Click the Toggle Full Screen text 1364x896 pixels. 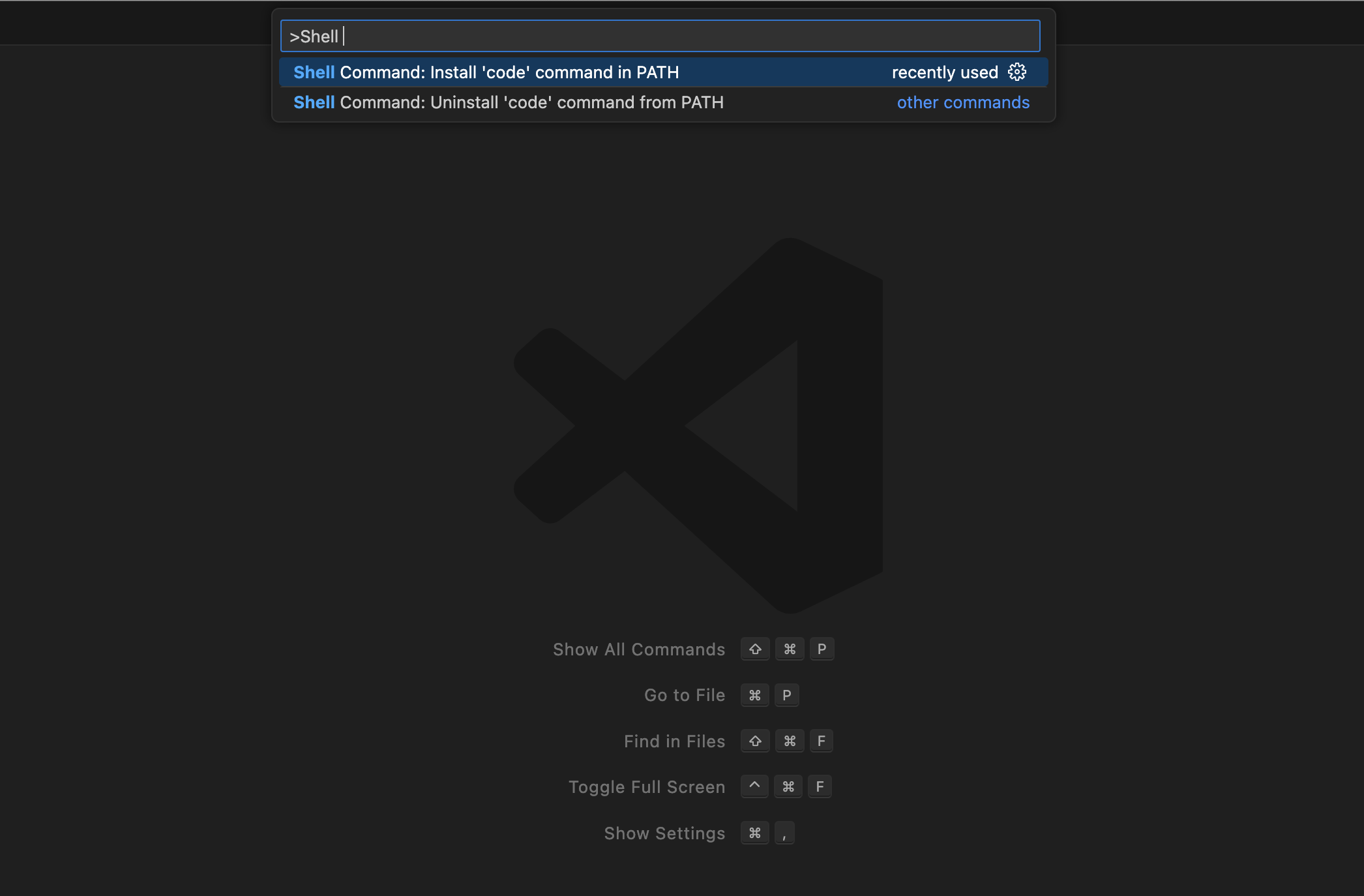click(x=646, y=787)
